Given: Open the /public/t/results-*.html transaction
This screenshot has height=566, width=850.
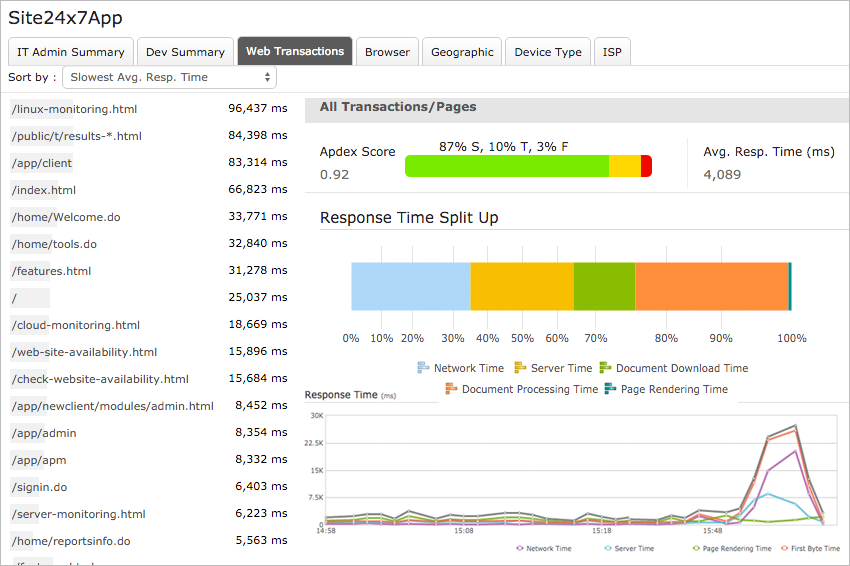Looking at the screenshot, I should pos(76,136).
